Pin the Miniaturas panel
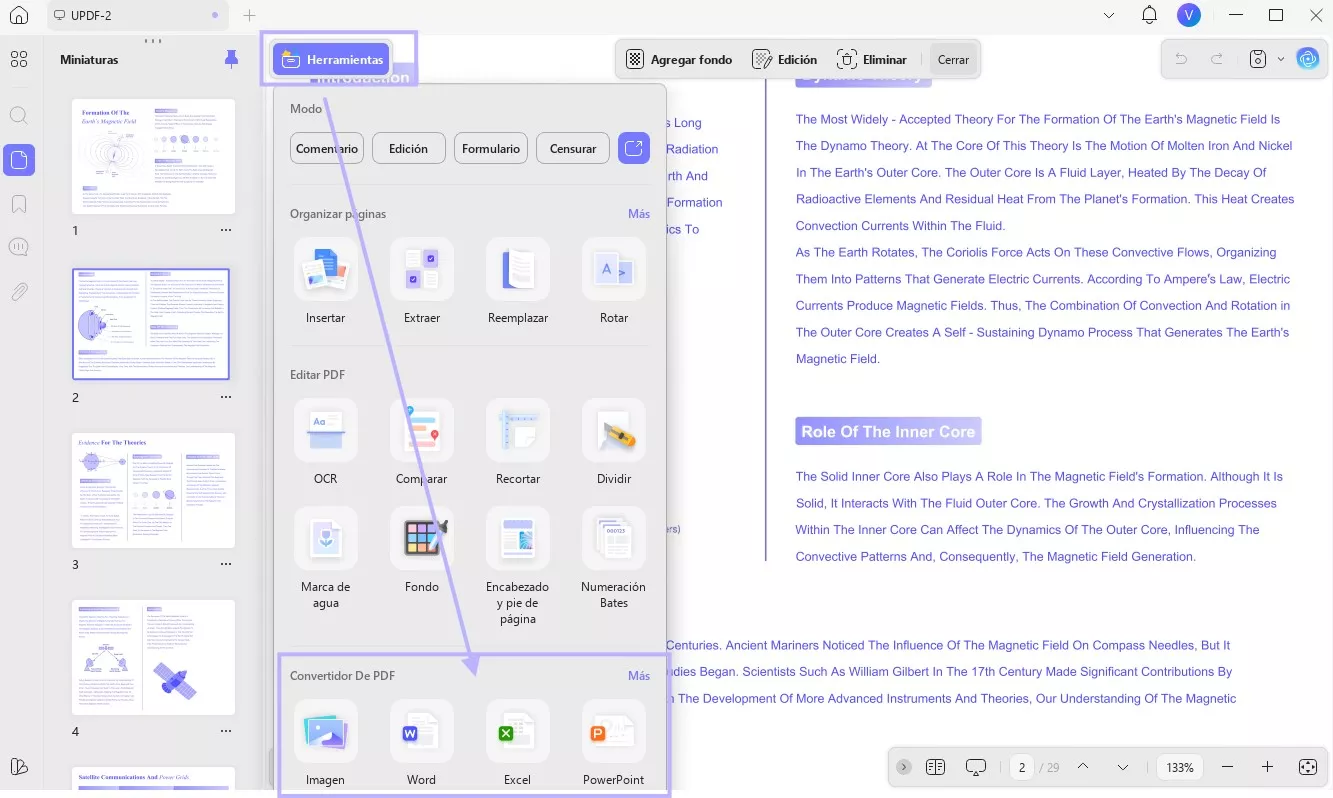This screenshot has width=1333, height=798. pyautogui.click(x=232, y=60)
